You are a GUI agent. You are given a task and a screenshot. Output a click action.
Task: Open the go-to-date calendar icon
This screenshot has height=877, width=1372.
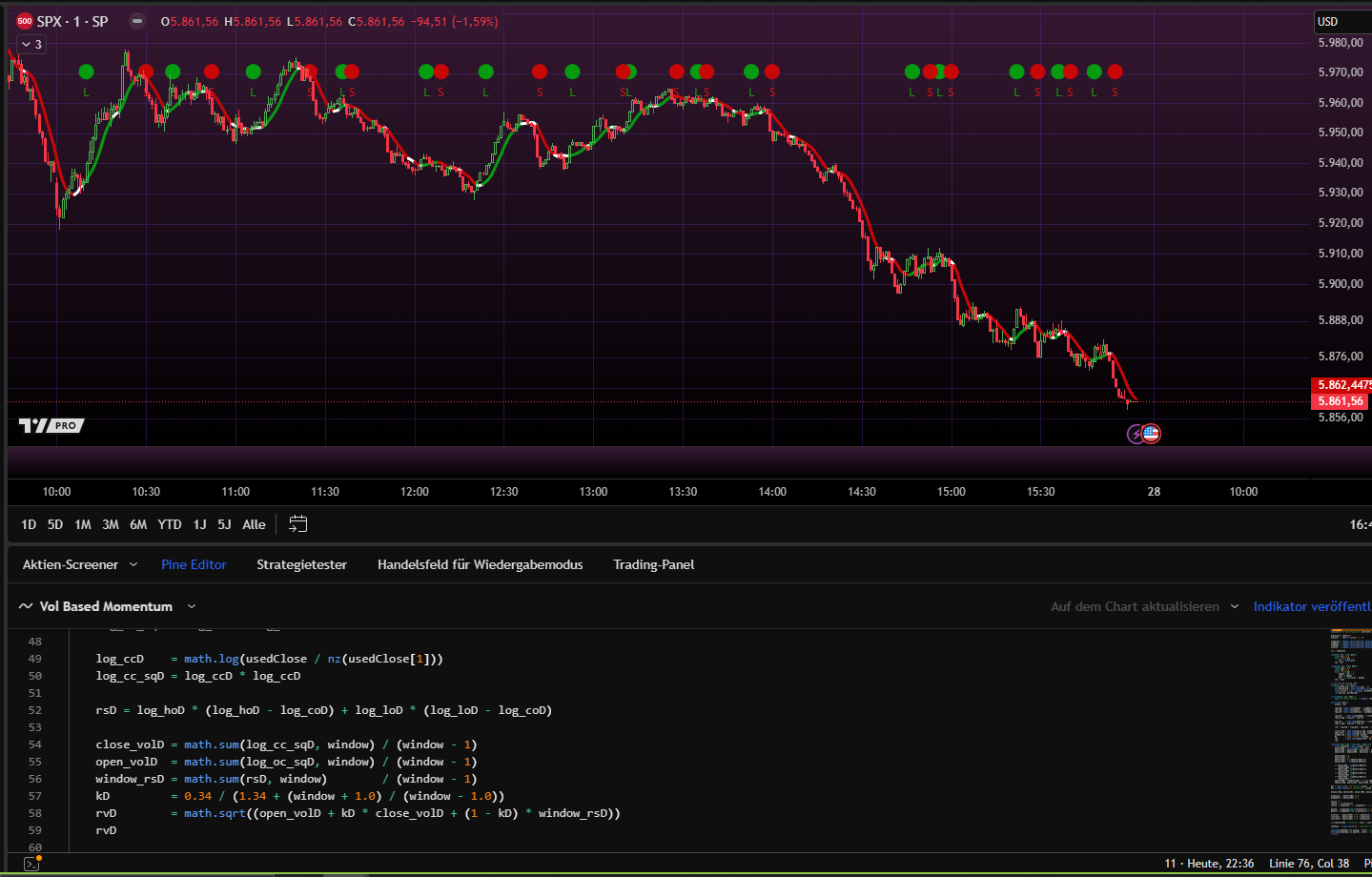point(297,523)
